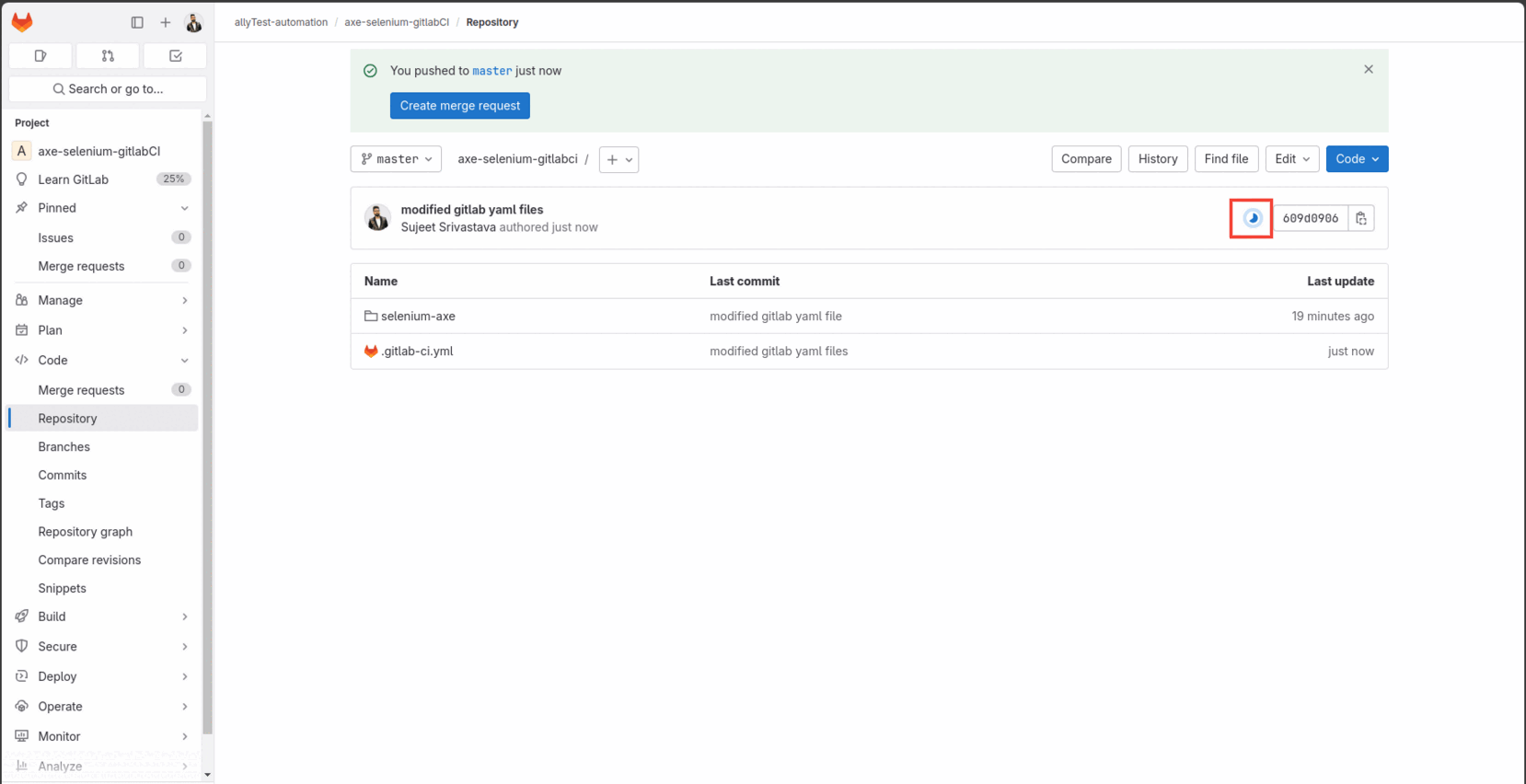
Task: Open selenium-axe last commit message
Action: [776, 316]
